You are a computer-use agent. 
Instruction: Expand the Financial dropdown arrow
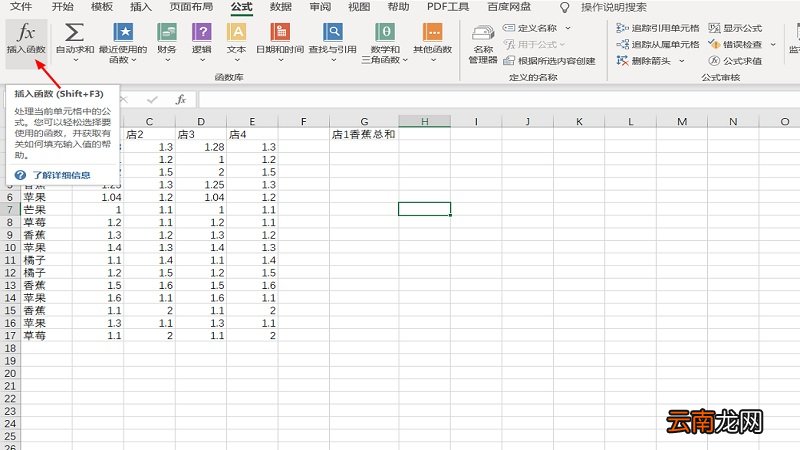click(167, 60)
